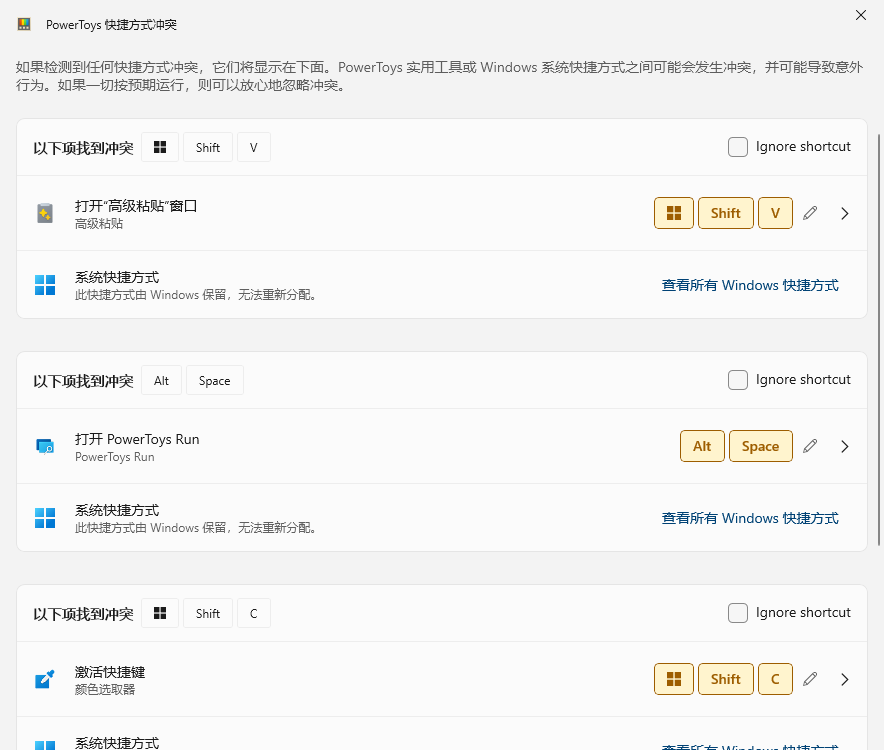Click Windows logo icon beside Alt+Space system shortcut row
The width and height of the screenshot is (884, 750).
coord(45,518)
